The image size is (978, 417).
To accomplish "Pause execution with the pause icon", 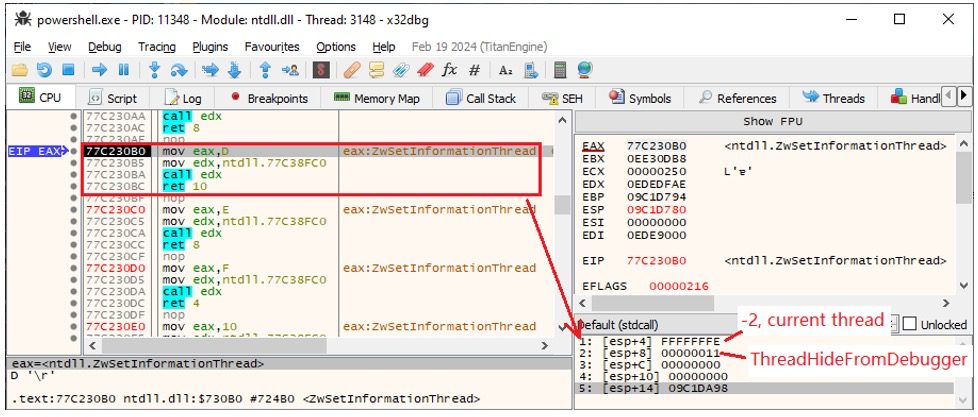I will [x=123, y=70].
